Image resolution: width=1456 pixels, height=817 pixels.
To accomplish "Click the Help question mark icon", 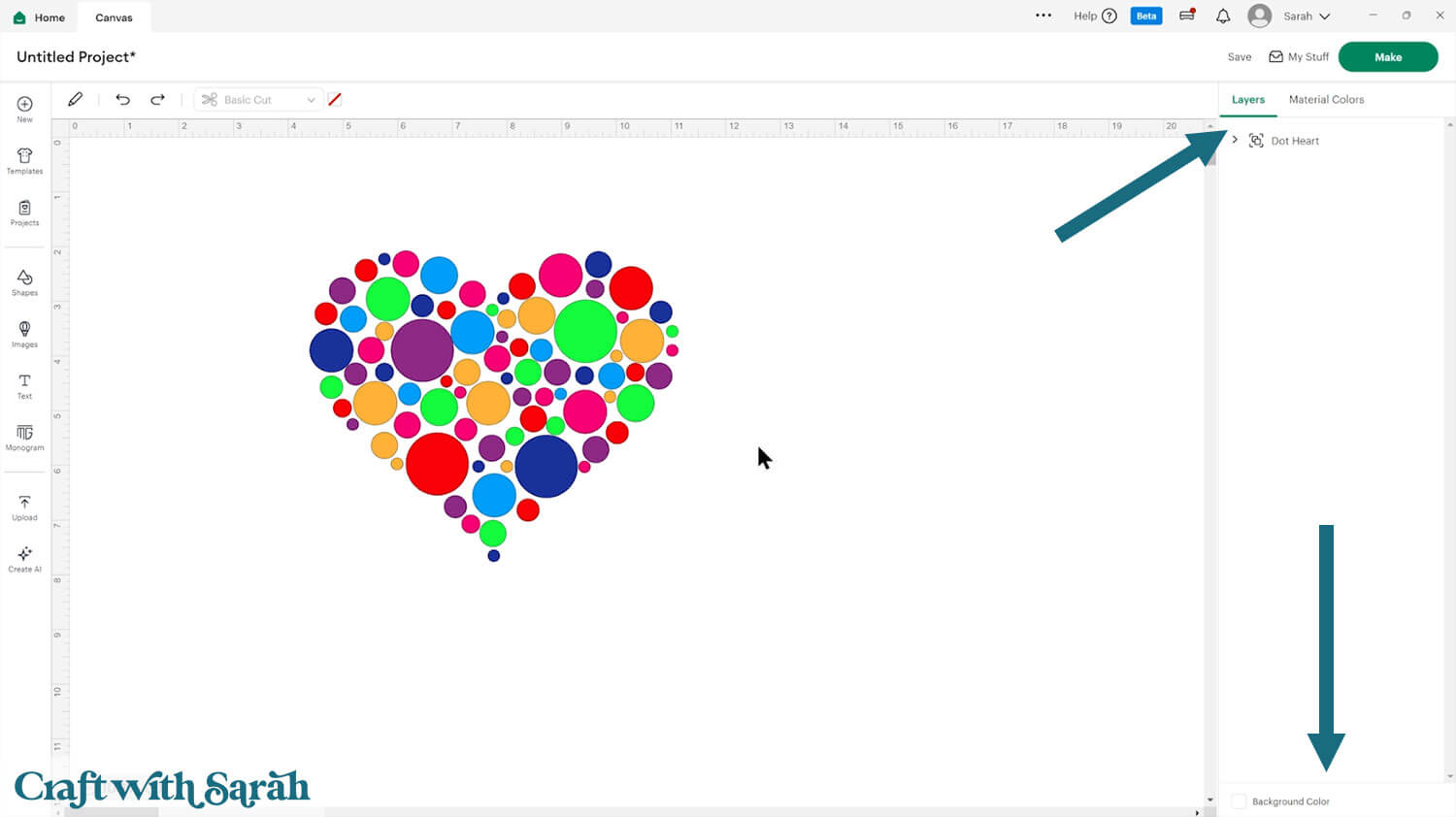I will pos(1109,16).
